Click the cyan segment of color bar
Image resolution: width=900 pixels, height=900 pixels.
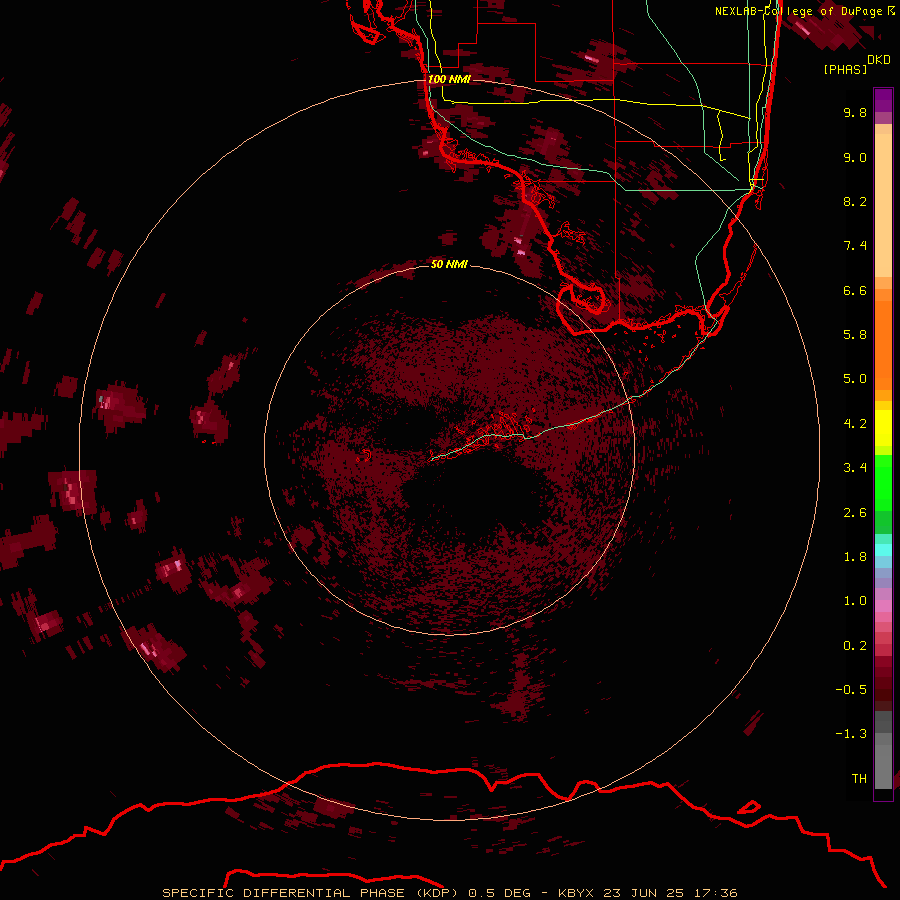click(883, 550)
